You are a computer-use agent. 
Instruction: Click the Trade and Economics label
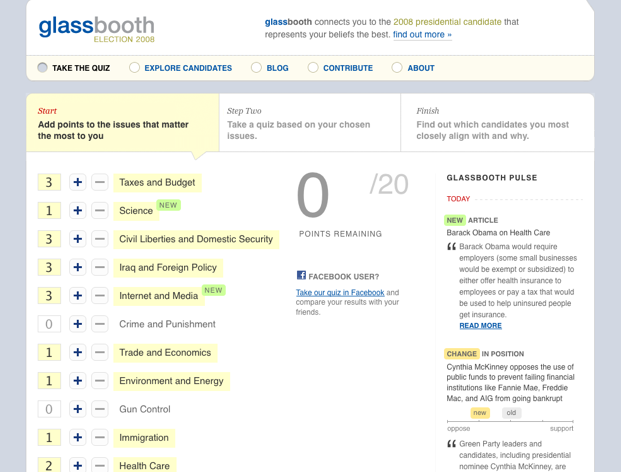165,353
